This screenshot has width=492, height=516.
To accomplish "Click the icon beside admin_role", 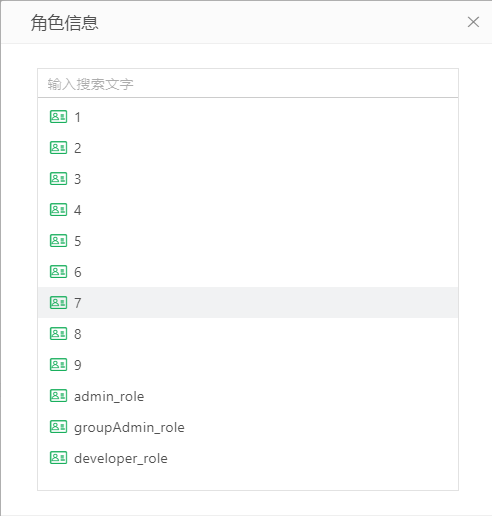I will point(58,396).
